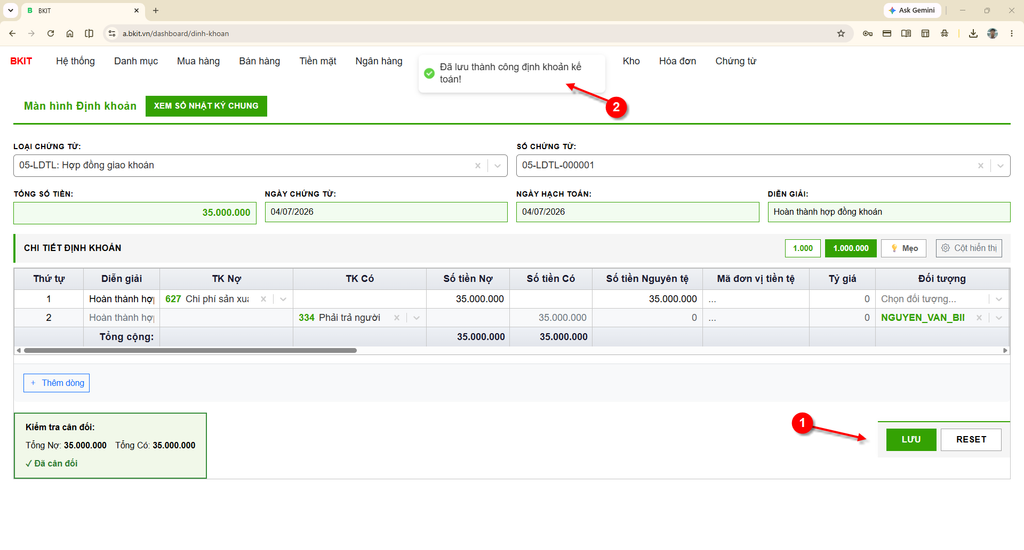Viewport: 1024px width, 550px height.
Task: Open the Danh mục menu
Action: pos(136,61)
